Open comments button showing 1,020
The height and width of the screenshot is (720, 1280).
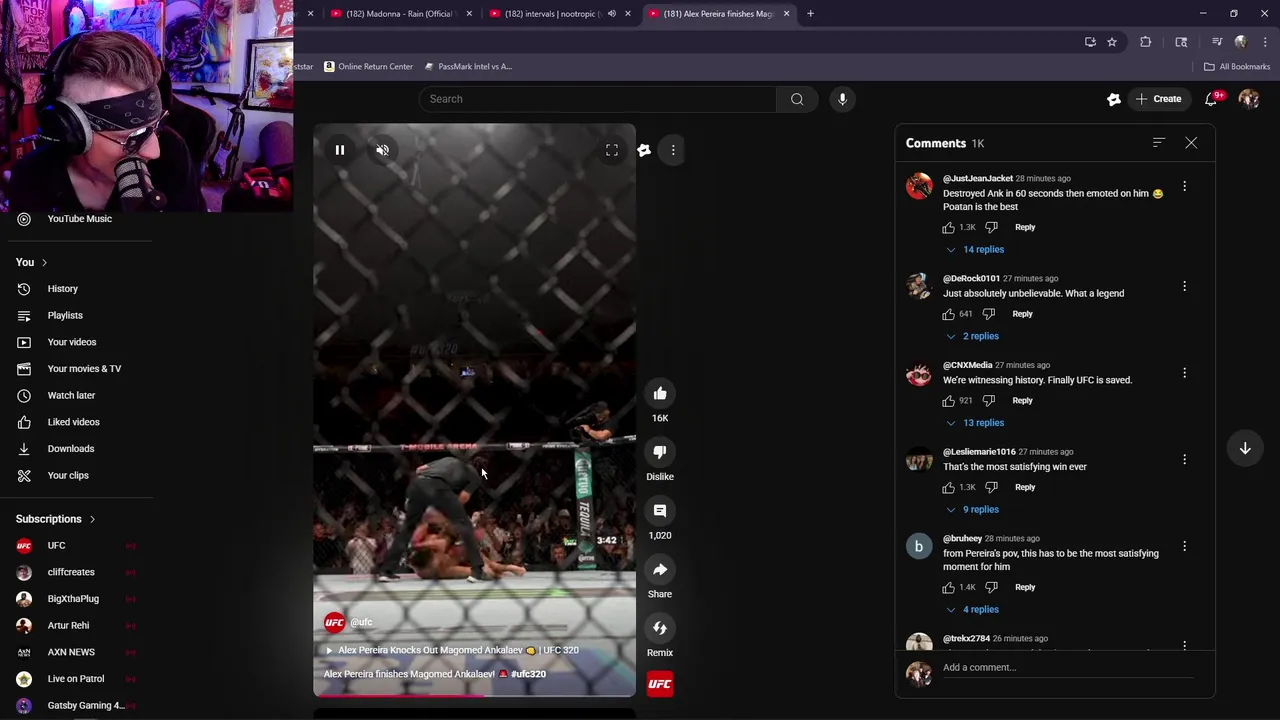(x=660, y=511)
